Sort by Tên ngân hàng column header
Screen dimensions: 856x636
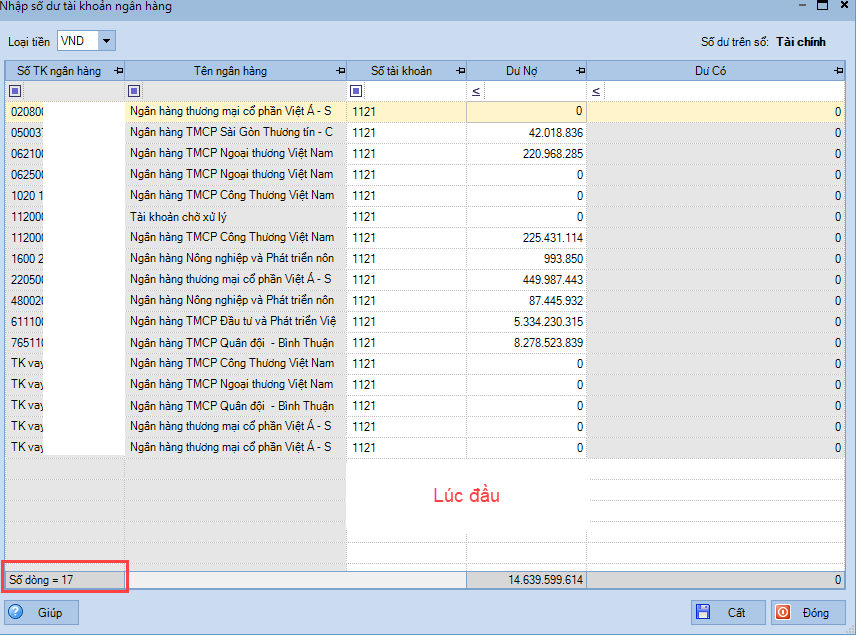coord(230,71)
